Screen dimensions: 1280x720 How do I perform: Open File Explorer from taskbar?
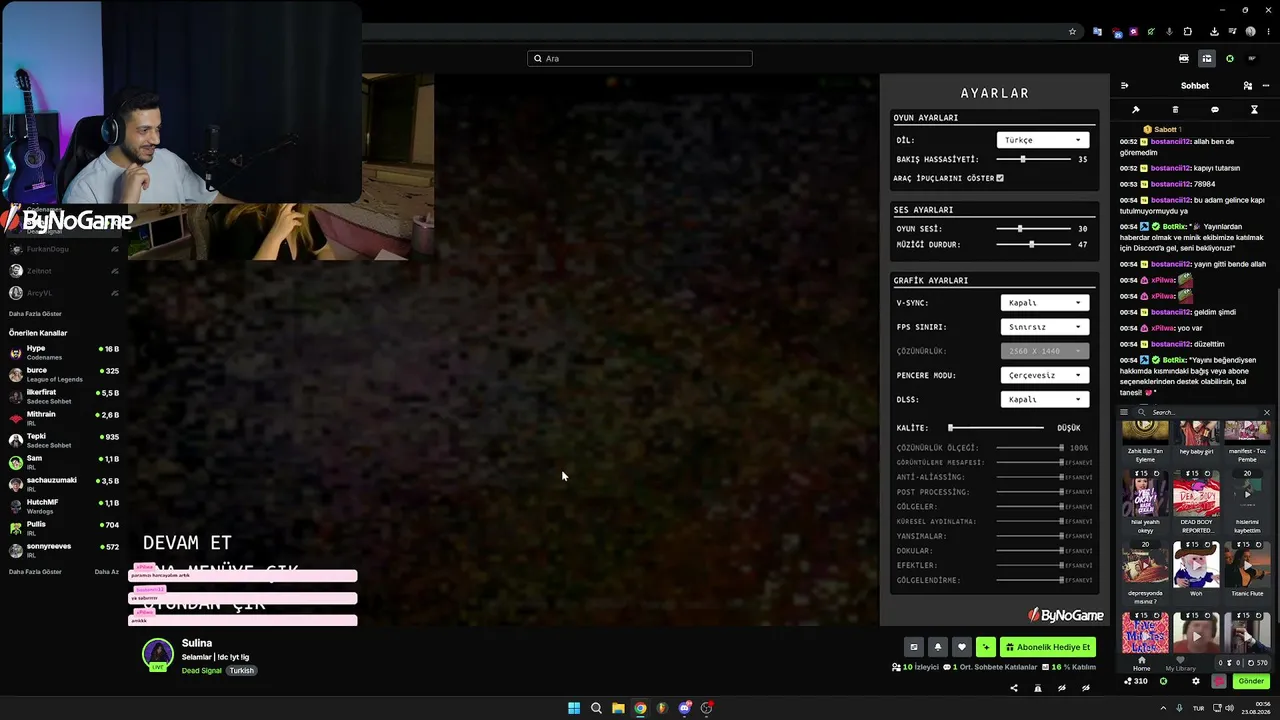tap(618, 708)
